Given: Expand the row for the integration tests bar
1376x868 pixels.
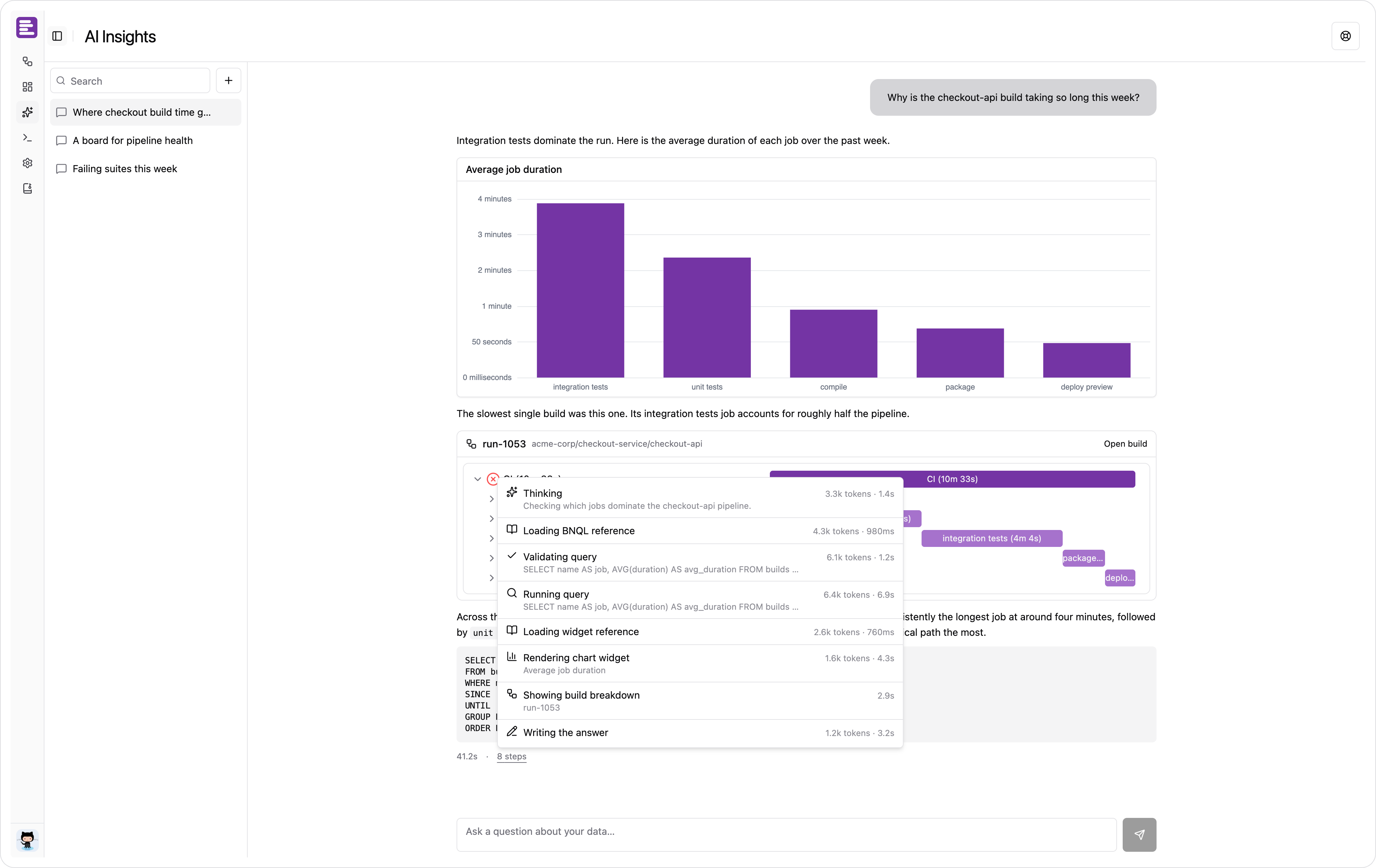Looking at the screenshot, I should pos(491,538).
